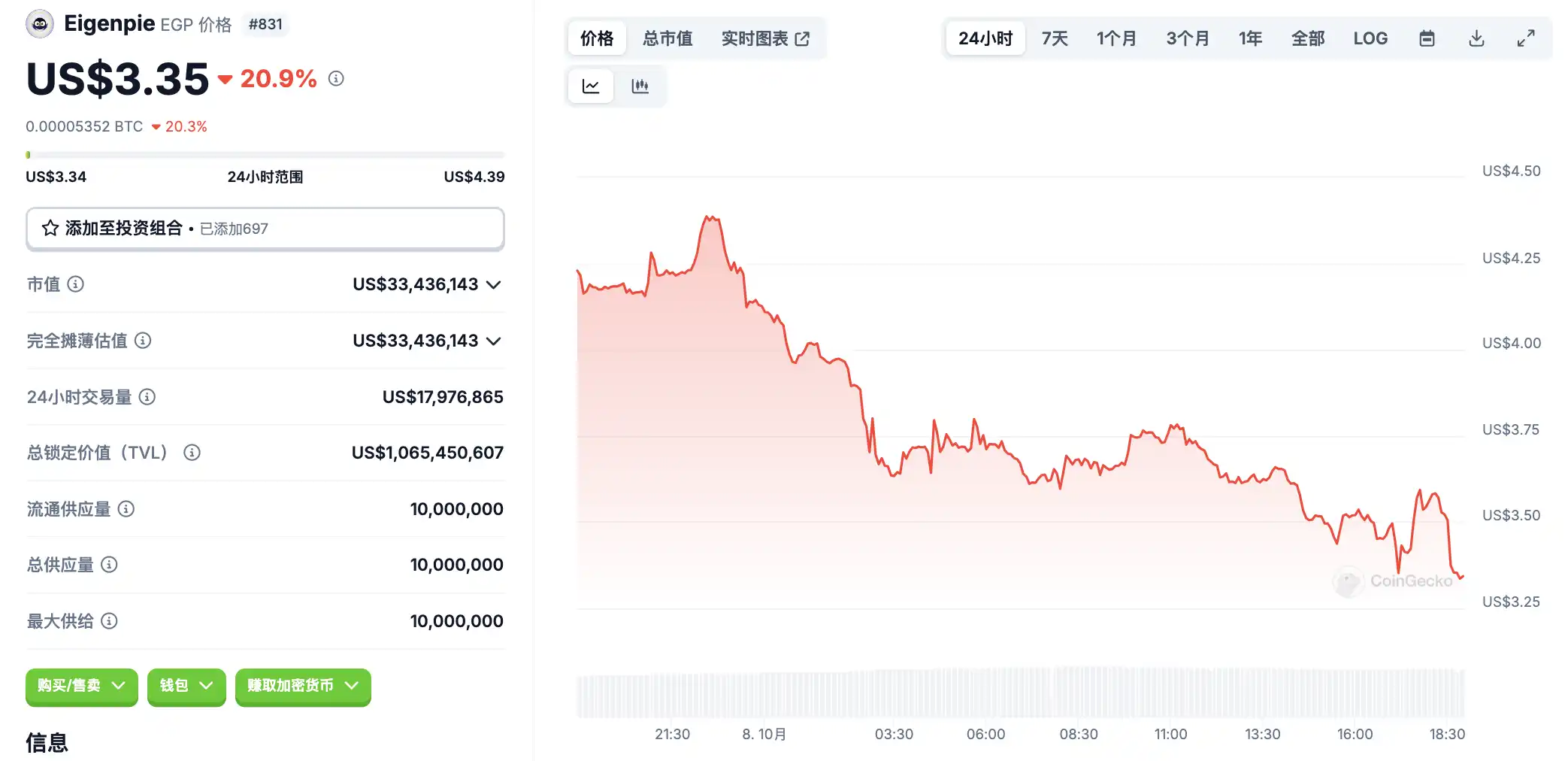Viewport: 1568px width, 761px height.
Task: Click the 市值 info icon
Action: click(75, 284)
